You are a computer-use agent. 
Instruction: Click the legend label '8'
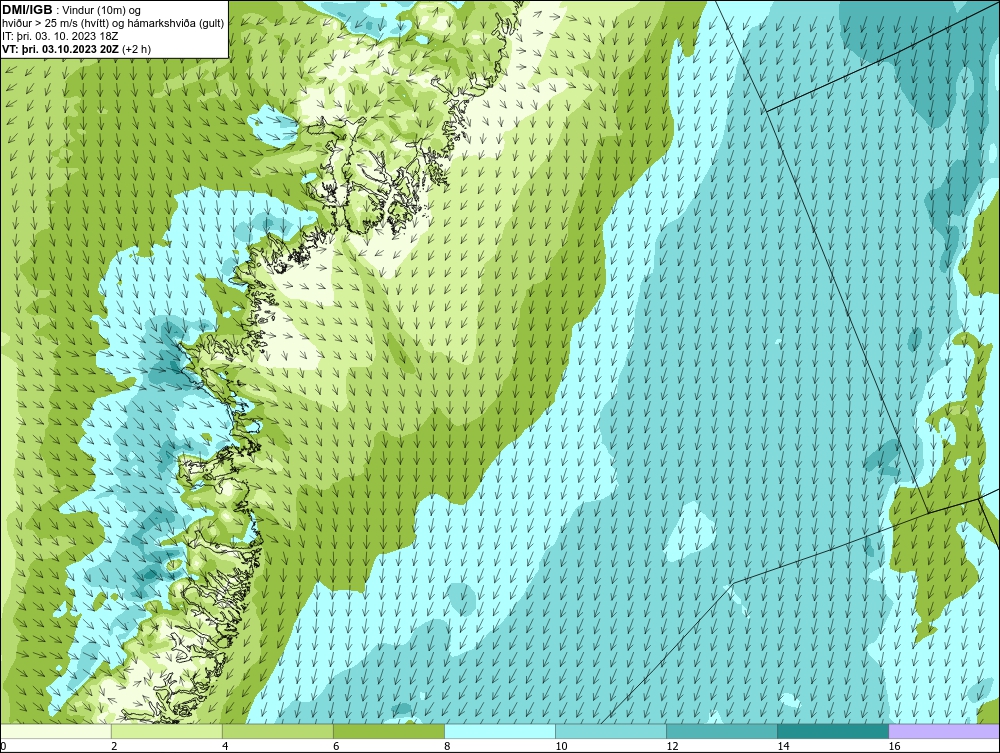coord(448,746)
